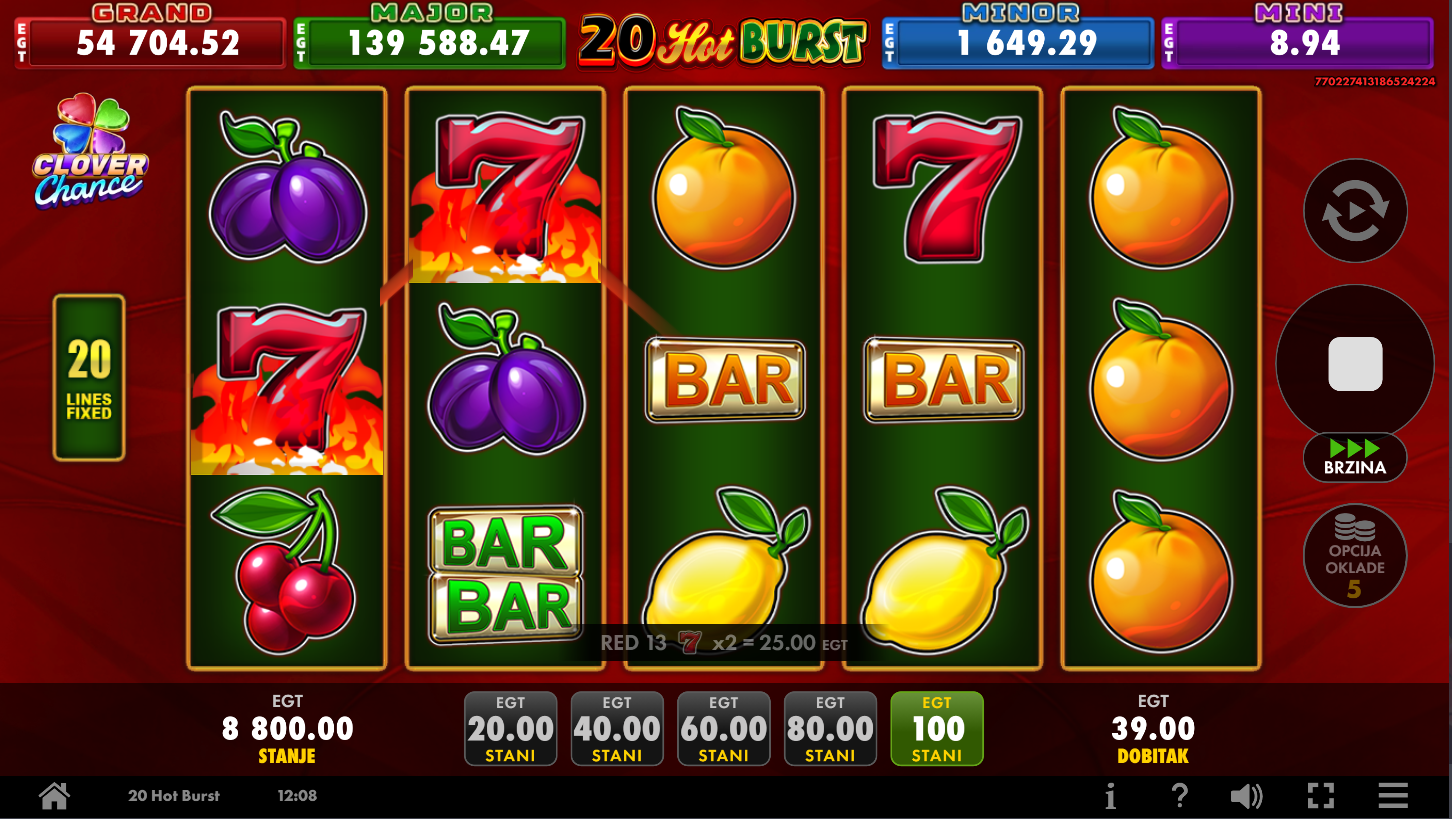Select the highlighted 100 bet
The width and height of the screenshot is (1452, 819).
point(937,729)
